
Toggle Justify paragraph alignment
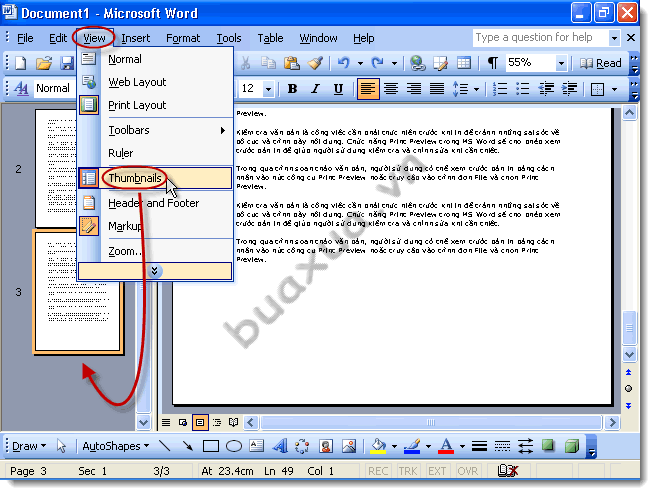[x=437, y=89]
